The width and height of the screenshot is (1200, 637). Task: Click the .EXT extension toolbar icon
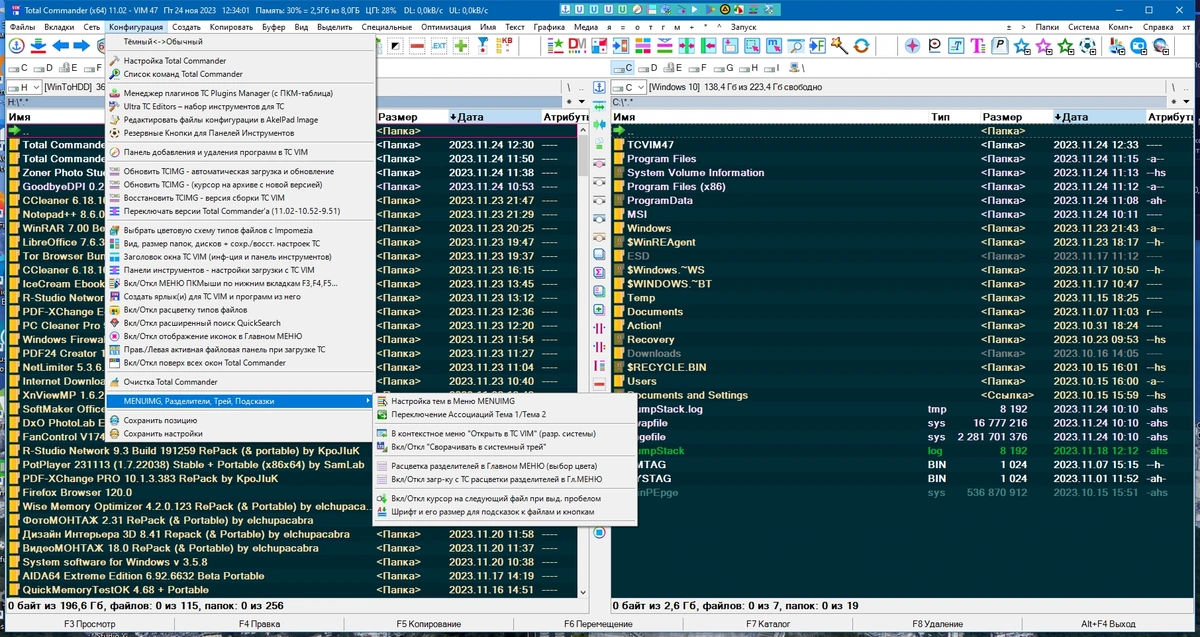(x=439, y=45)
